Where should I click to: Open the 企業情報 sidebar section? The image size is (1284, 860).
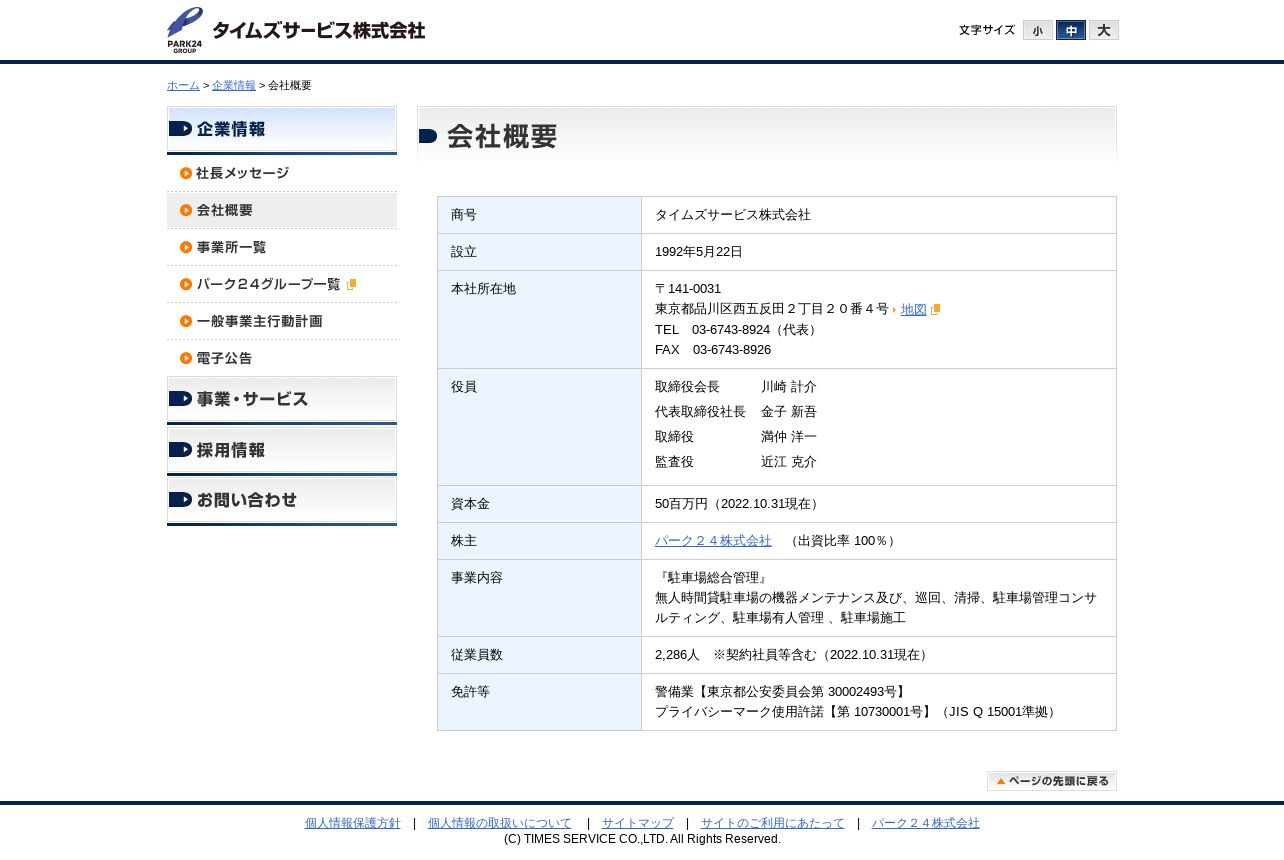point(282,130)
